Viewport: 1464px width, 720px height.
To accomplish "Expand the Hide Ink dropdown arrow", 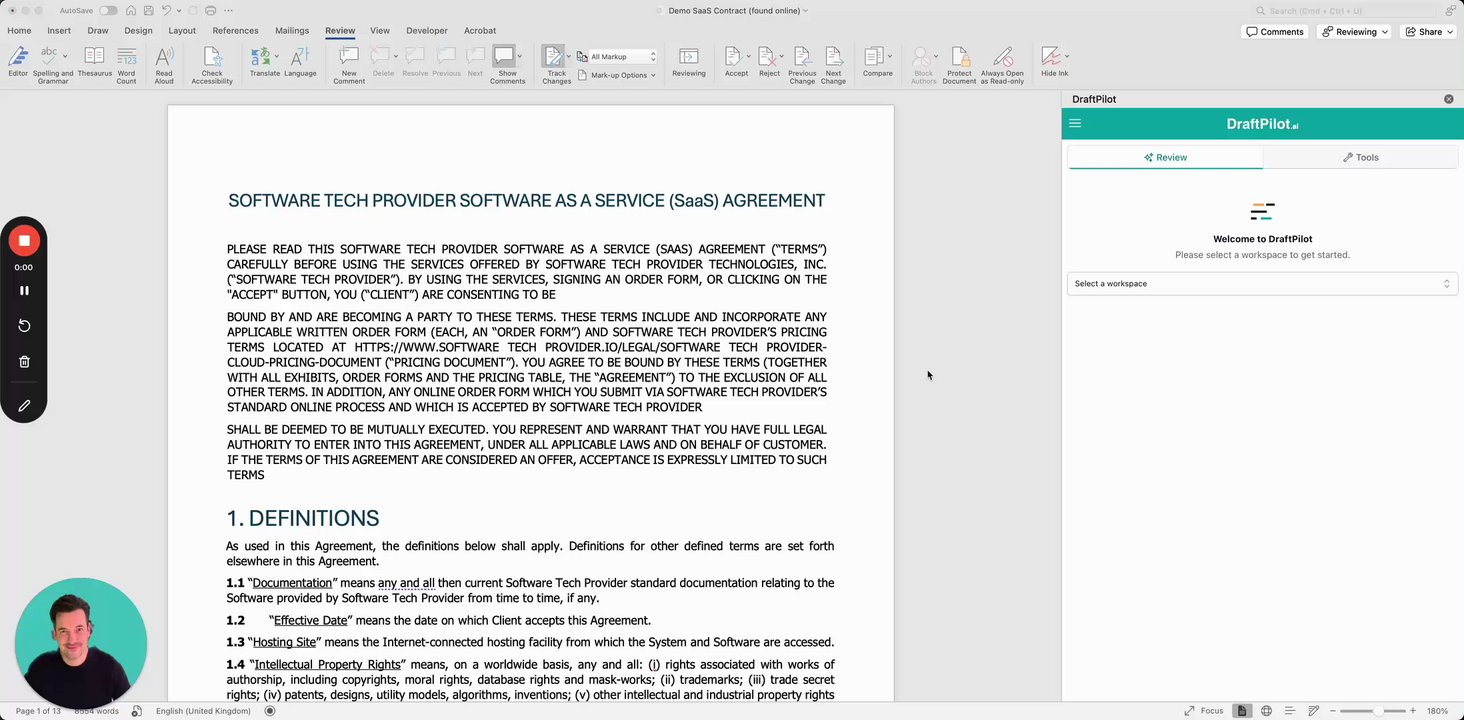I will [x=1067, y=56].
